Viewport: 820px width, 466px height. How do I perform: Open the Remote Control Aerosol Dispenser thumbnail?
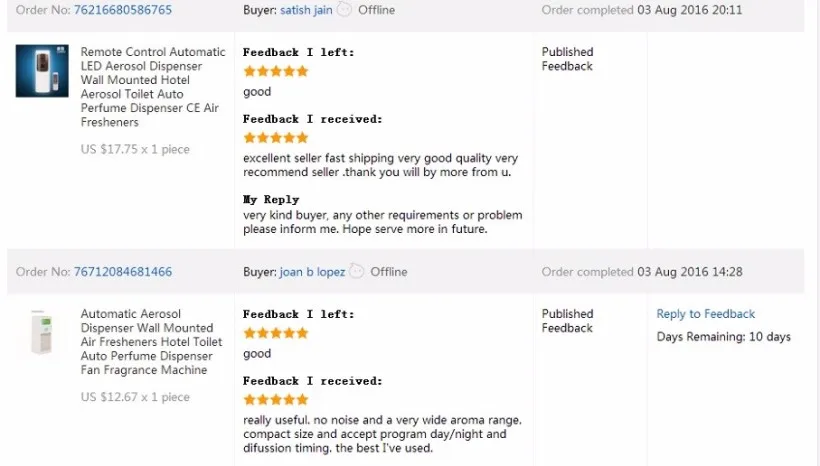(x=42, y=71)
